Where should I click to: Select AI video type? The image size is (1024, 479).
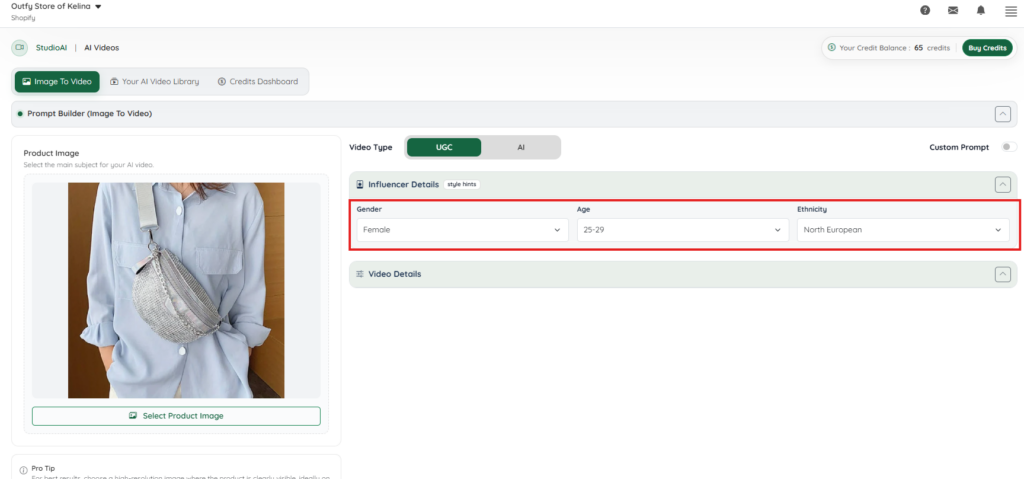point(520,147)
